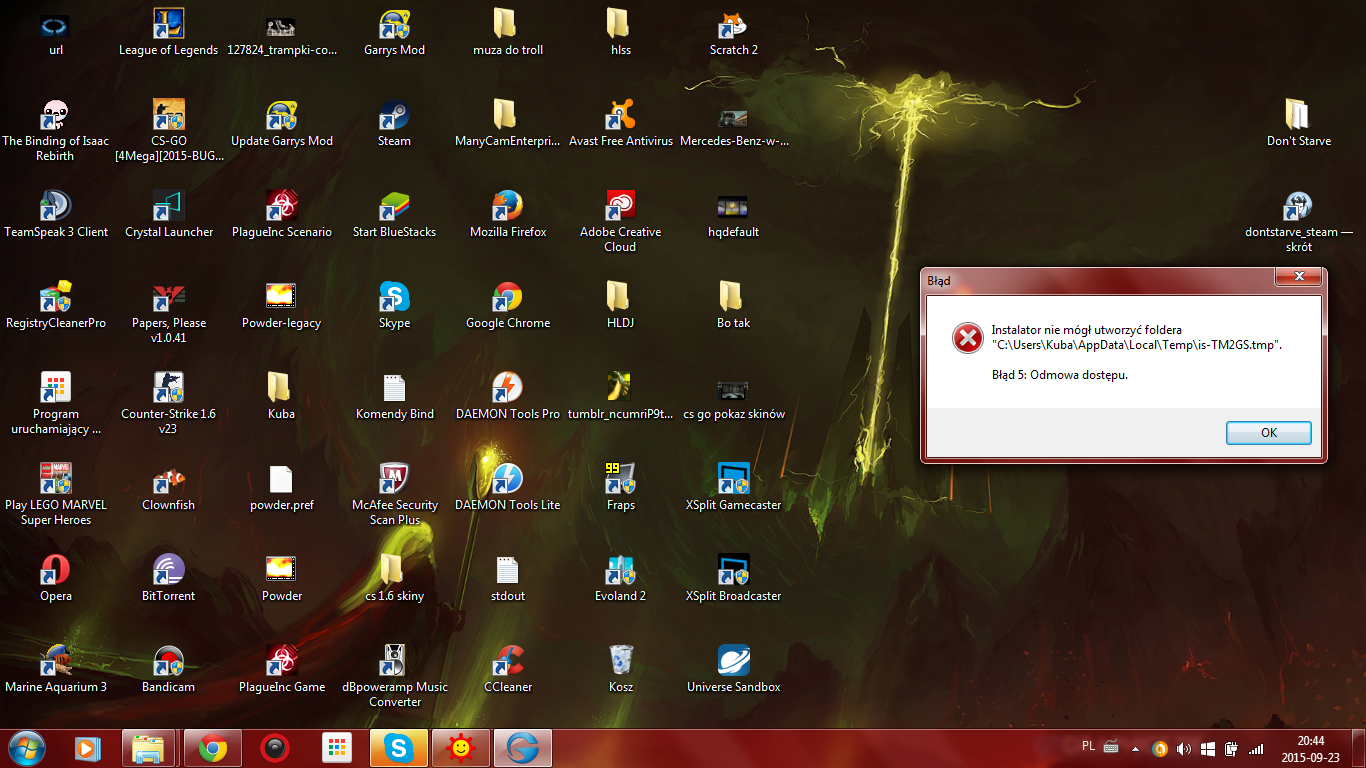Select the Steam desktop shortcut

395,123
